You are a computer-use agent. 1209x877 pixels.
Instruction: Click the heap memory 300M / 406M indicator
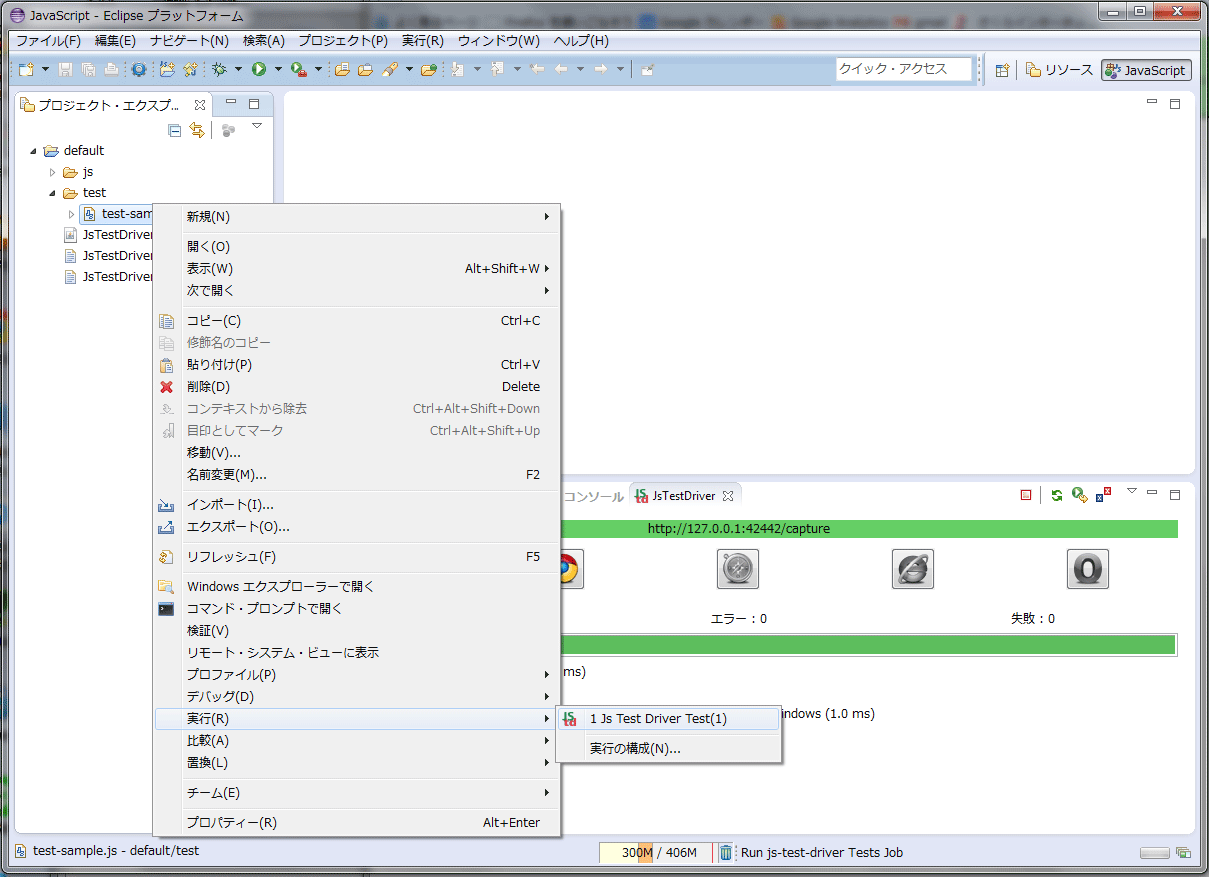pyautogui.click(x=655, y=853)
